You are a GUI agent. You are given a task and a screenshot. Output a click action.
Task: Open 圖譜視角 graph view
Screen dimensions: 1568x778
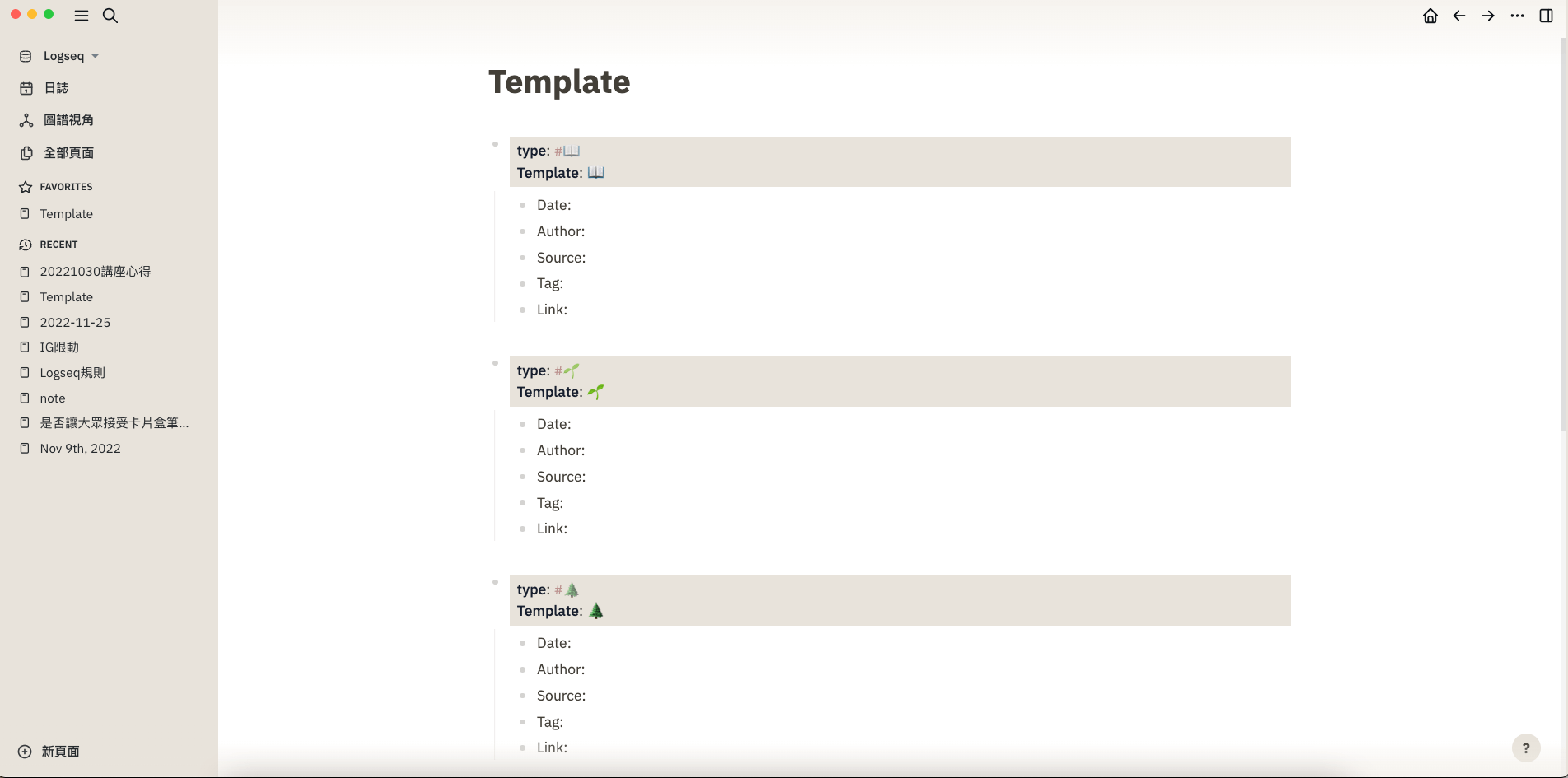click(x=68, y=120)
